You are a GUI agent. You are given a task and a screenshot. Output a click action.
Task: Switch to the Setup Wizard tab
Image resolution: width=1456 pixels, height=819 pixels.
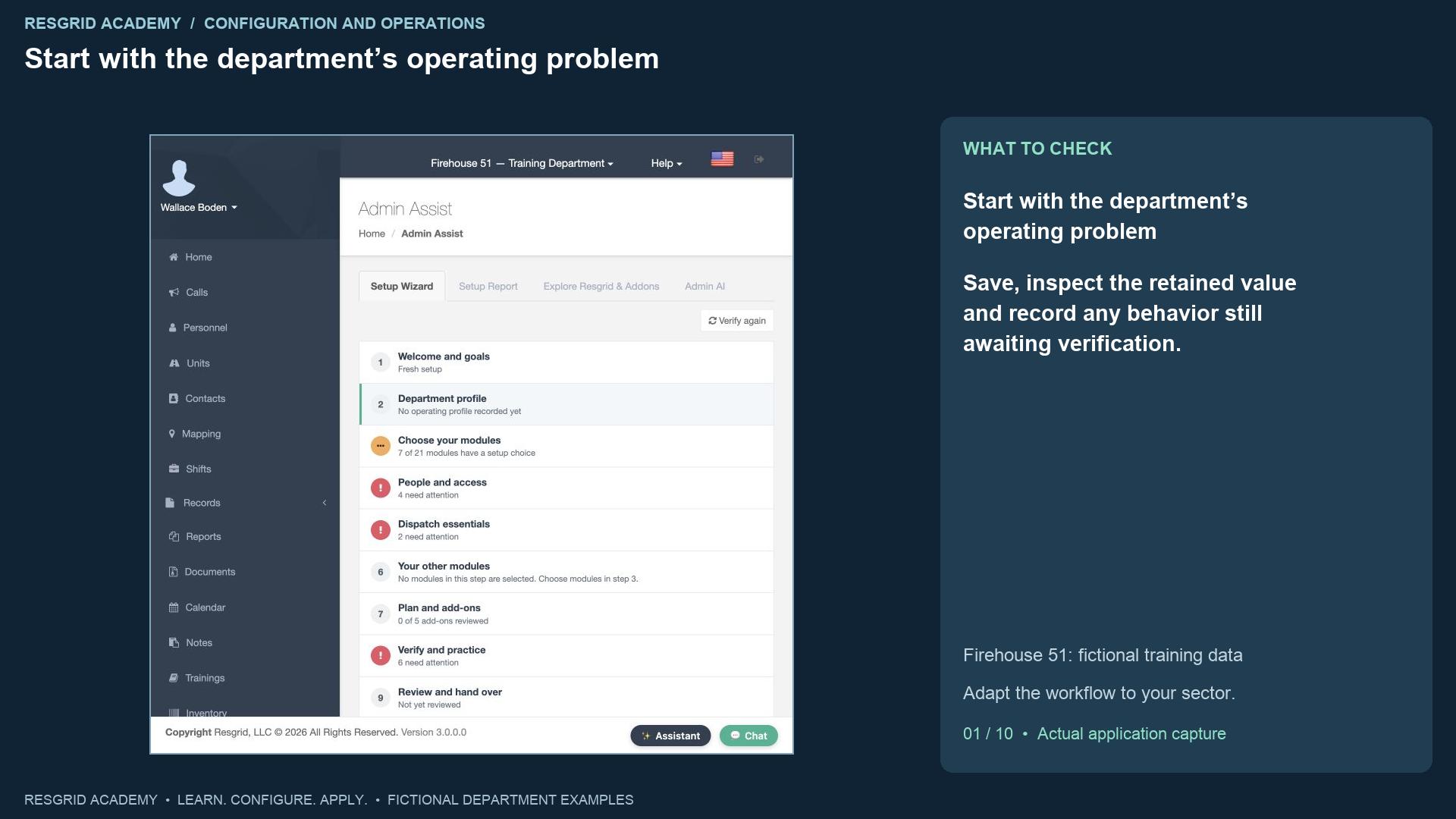pos(402,286)
